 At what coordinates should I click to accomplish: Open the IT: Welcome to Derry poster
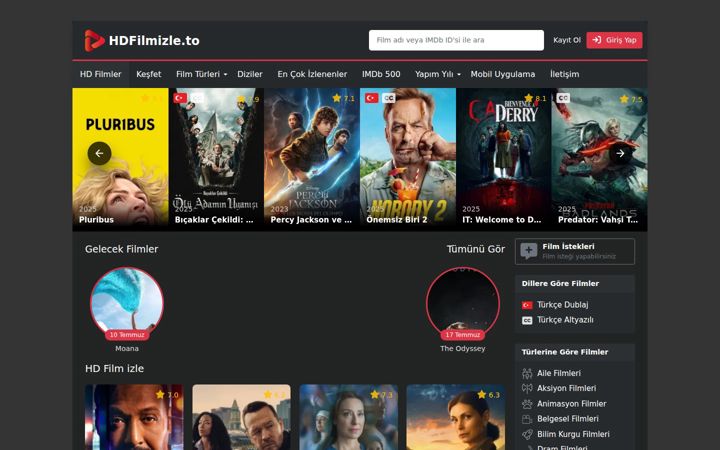coord(504,159)
